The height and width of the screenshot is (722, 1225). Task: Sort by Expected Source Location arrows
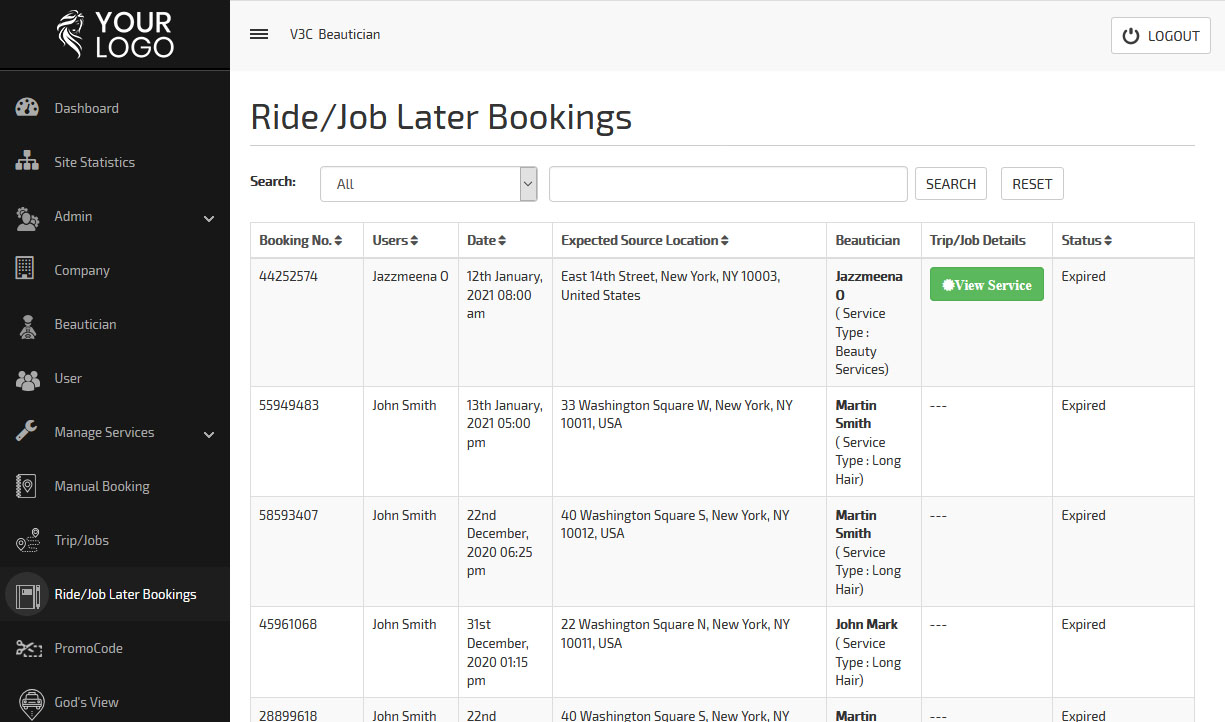(725, 241)
